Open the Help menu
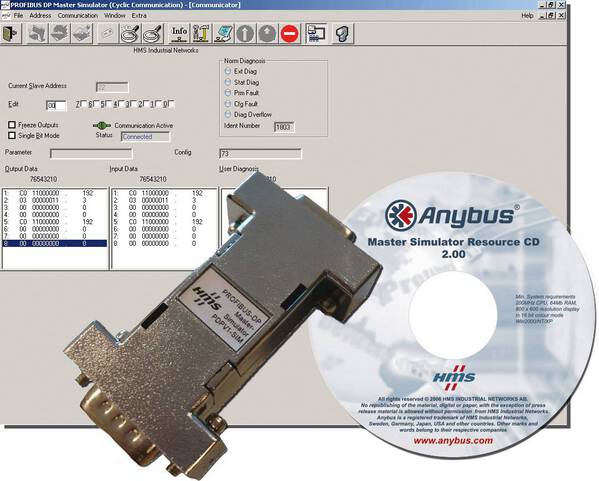The height and width of the screenshot is (481, 599). 527,16
